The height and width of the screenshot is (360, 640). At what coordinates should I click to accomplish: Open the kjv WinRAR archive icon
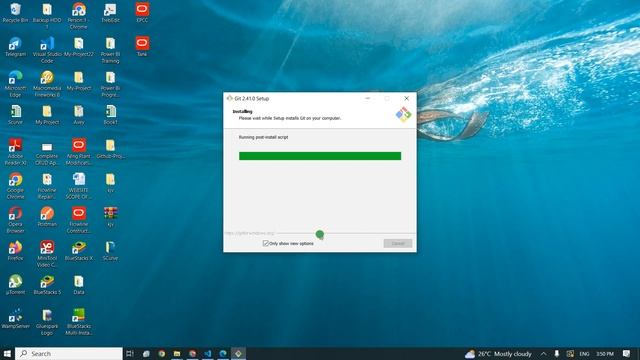[110, 216]
